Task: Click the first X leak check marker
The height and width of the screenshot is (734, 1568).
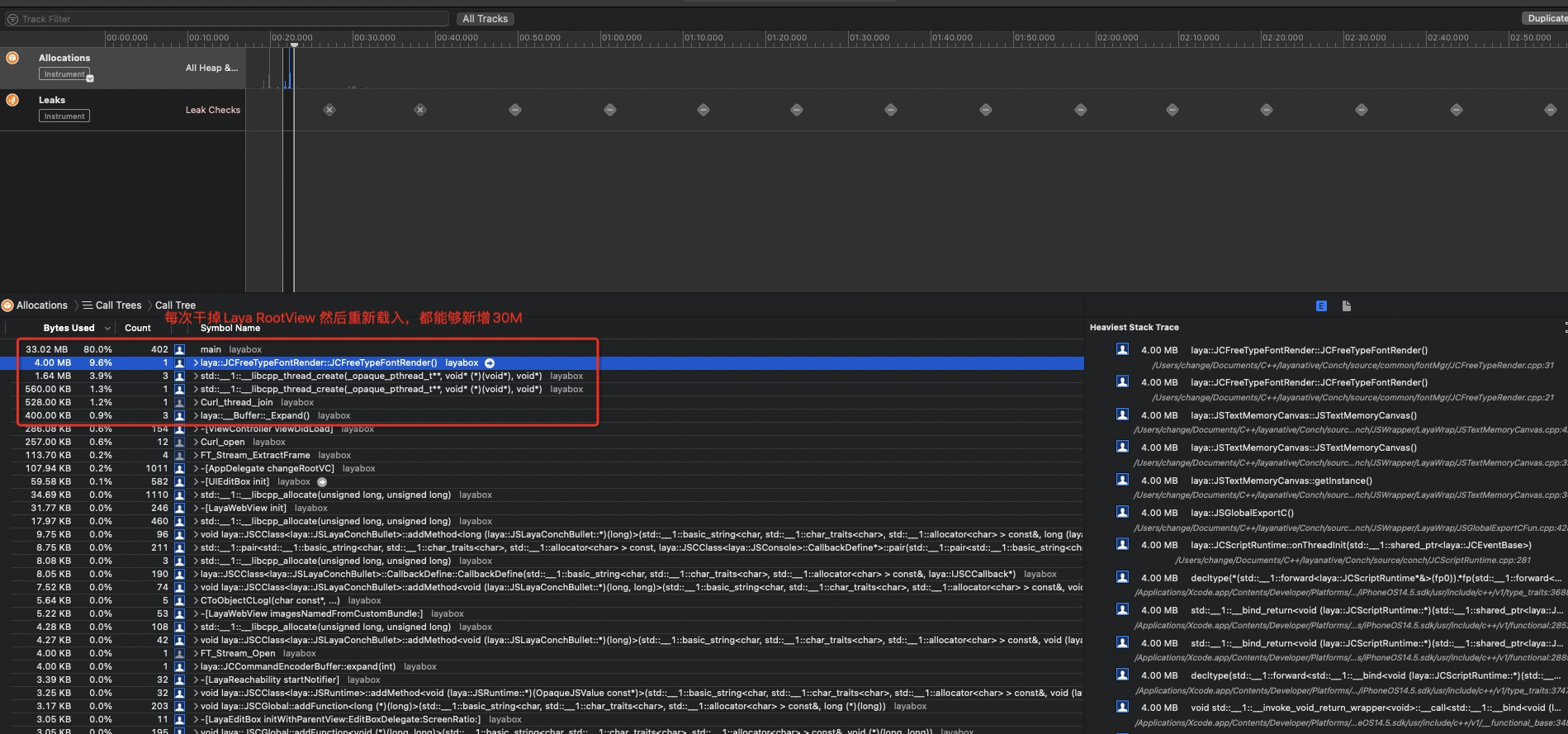Action: (x=329, y=110)
